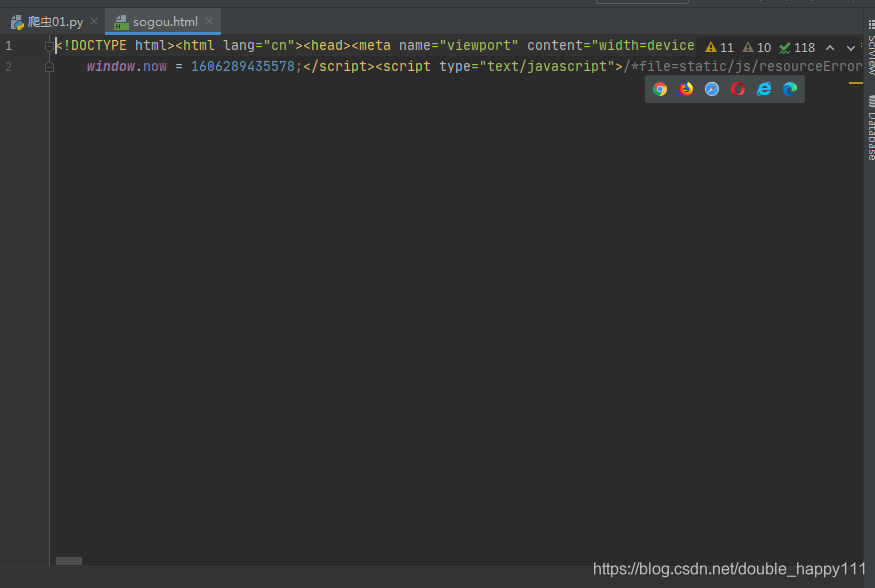This screenshot has width=875, height=588.
Task: Open page in Firefox browser icon
Action: 686,89
